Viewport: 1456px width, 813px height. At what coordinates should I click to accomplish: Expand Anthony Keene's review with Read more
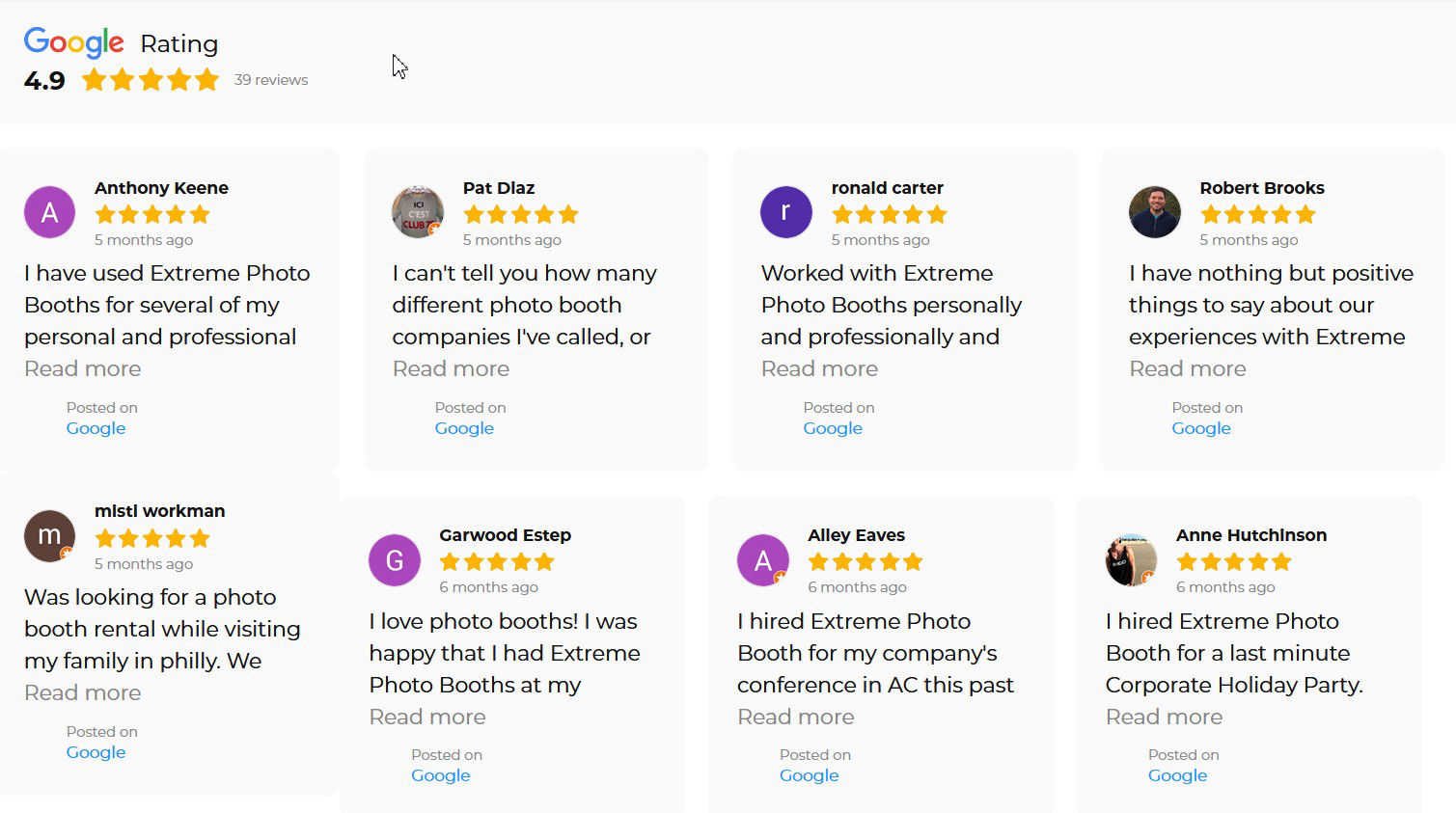tap(82, 368)
